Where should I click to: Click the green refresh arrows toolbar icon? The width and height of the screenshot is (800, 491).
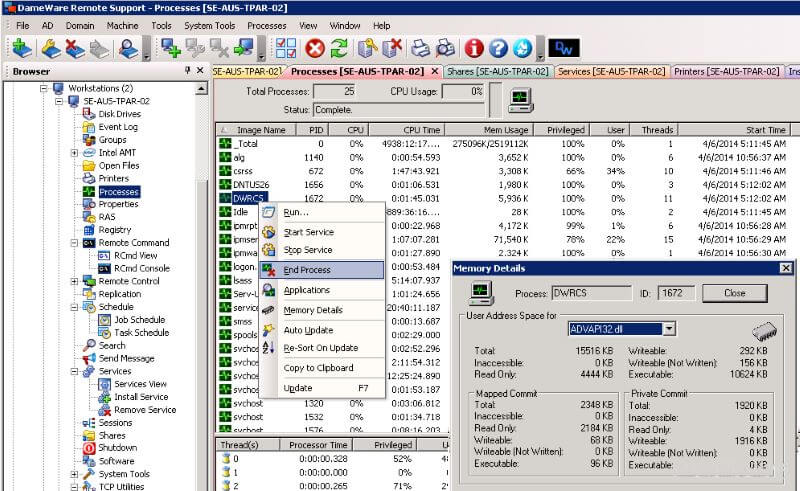click(339, 48)
